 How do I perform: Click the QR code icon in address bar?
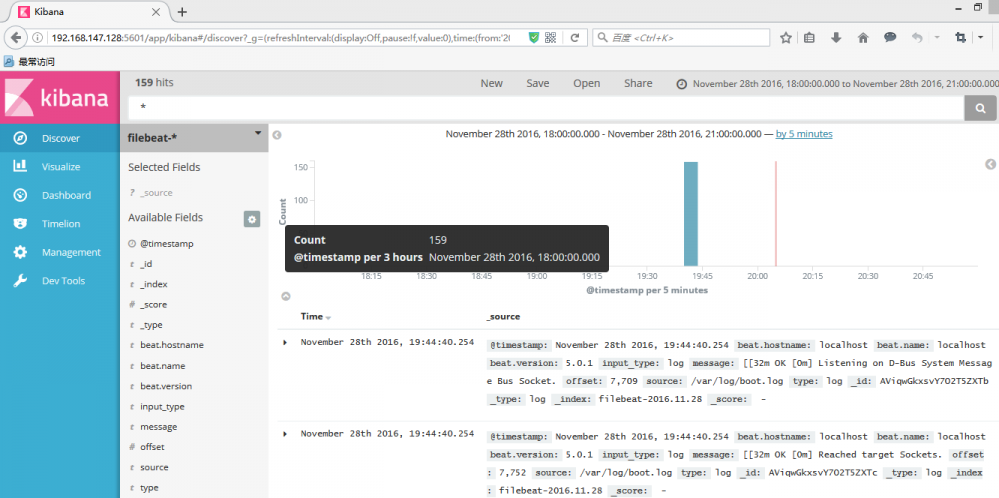click(x=550, y=38)
